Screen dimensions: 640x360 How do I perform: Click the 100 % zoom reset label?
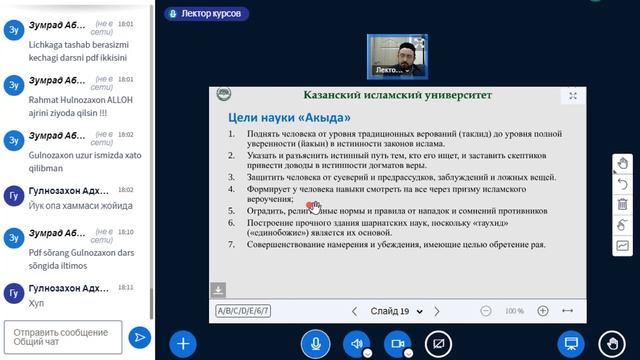pos(514,311)
